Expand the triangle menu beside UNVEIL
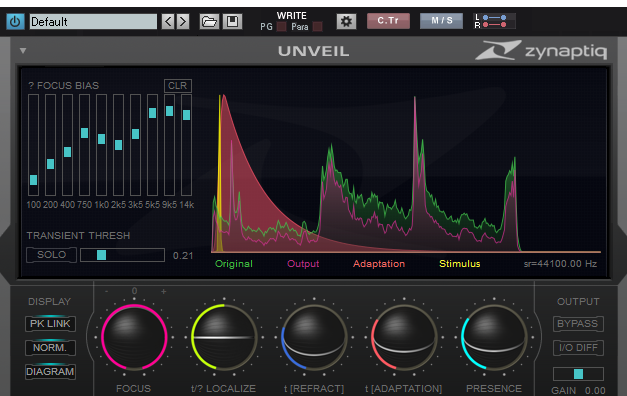This screenshot has height=396, width=627. (x=23, y=51)
